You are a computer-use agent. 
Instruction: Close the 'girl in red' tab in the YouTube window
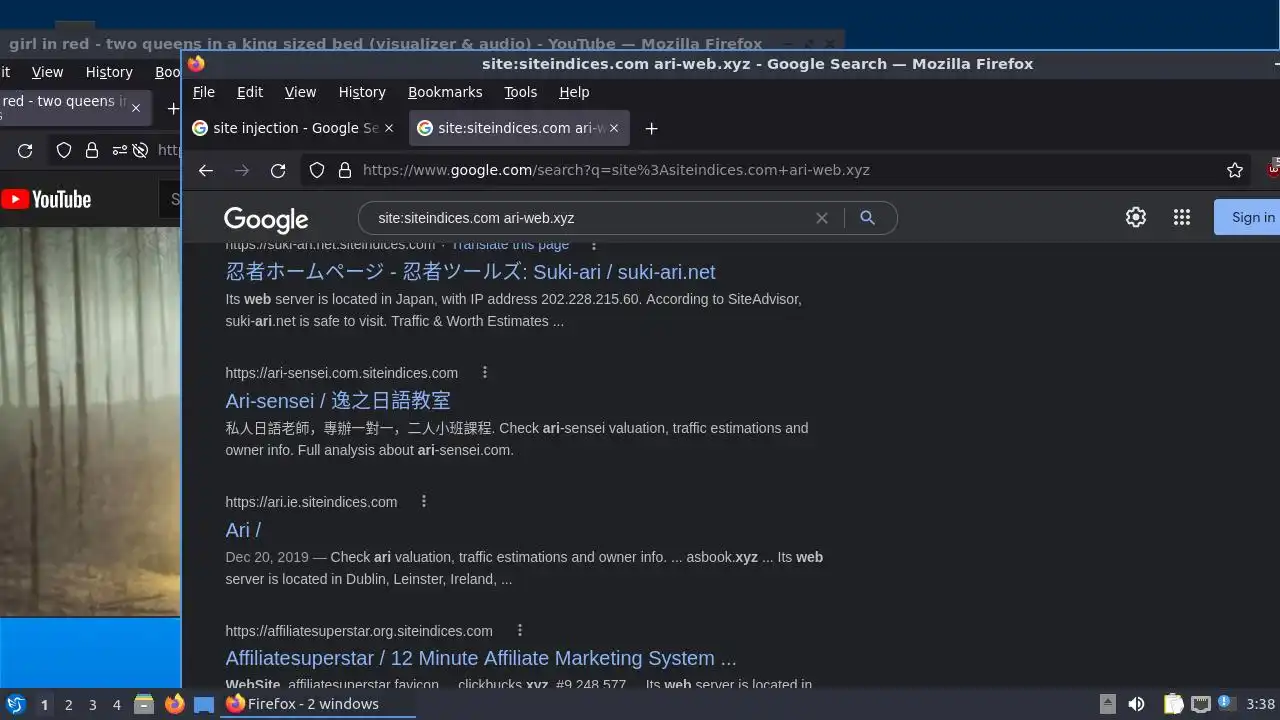(136, 108)
